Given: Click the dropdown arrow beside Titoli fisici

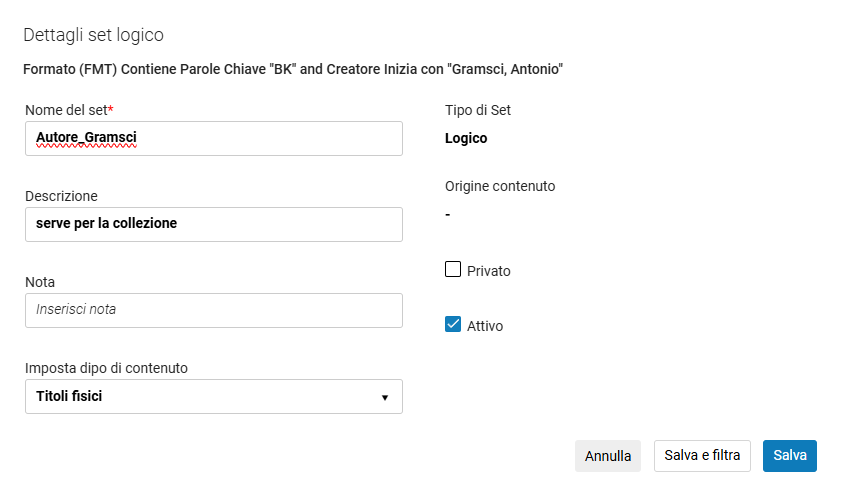Looking at the screenshot, I should coord(385,397).
